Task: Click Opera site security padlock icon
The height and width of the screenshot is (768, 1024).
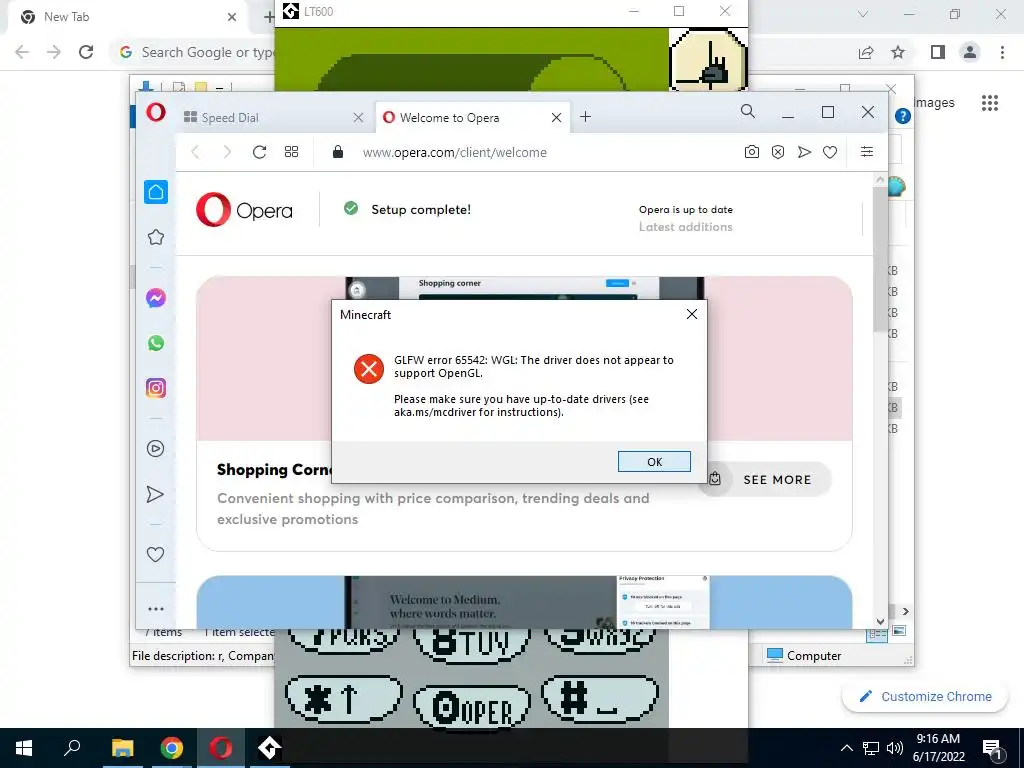Action: [x=338, y=152]
